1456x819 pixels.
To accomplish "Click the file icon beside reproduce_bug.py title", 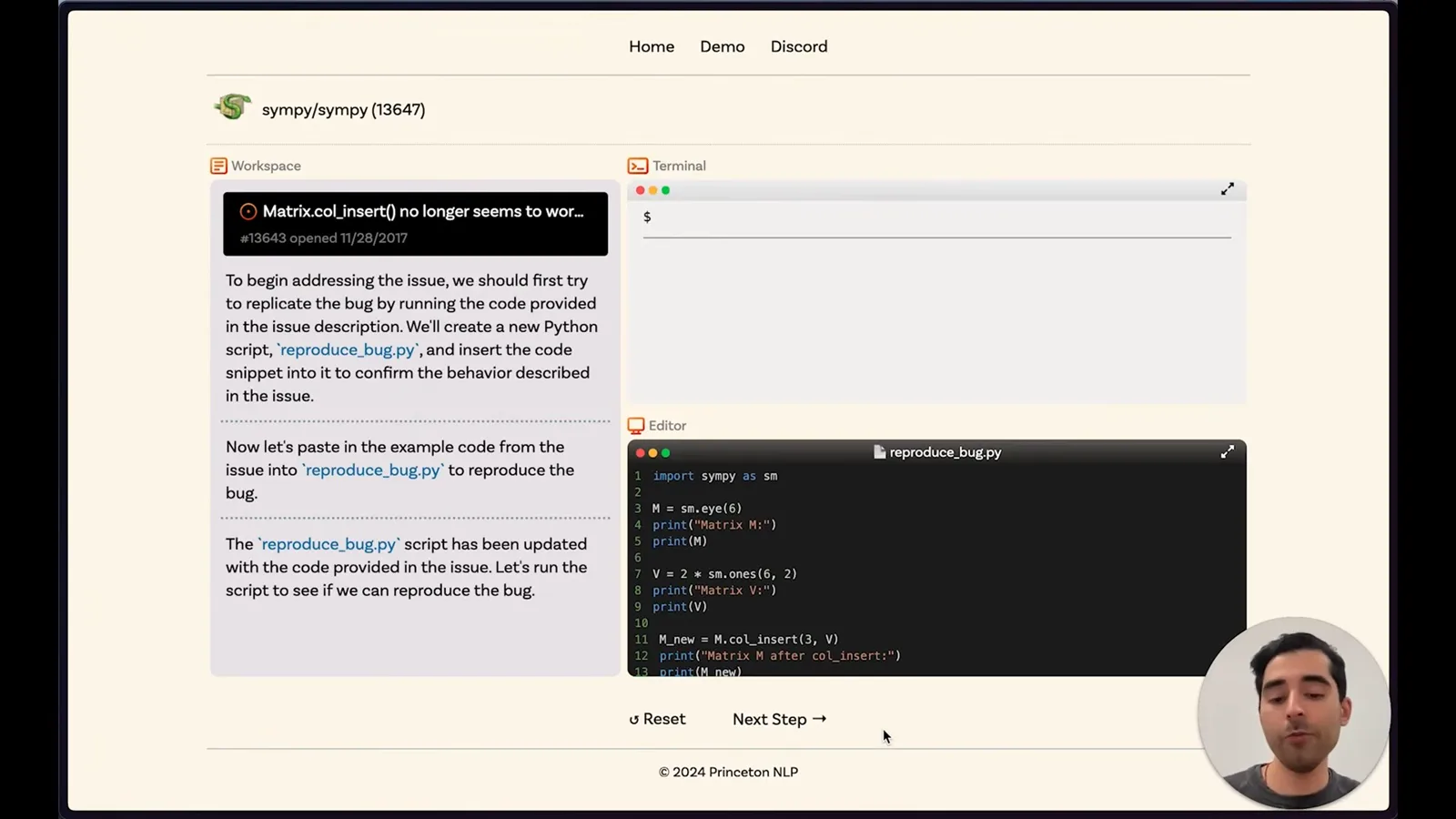I will (x=879, y=451).
